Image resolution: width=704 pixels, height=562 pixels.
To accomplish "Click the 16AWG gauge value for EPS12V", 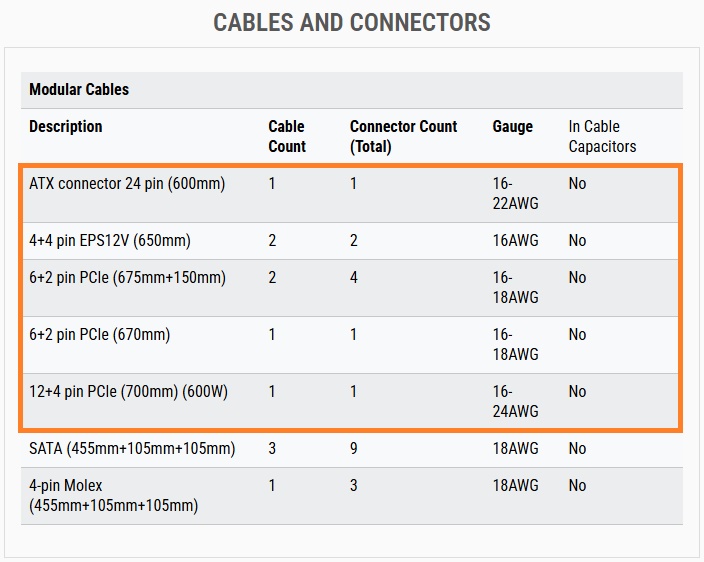I will point(515,241).
